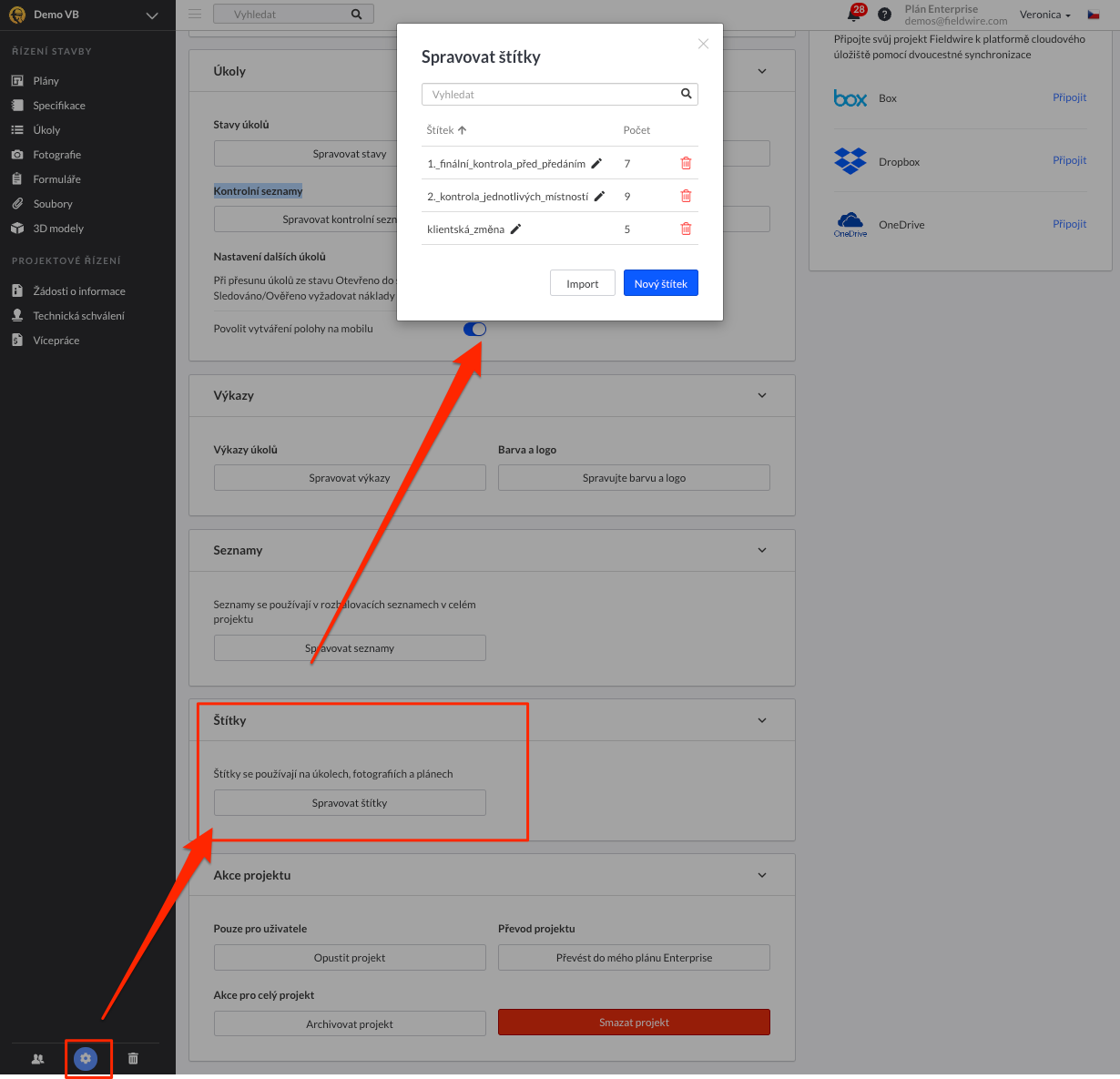The height and width of the screenshot is (1079, 1120).
Task: Collapse the Úkoly settings section
Action: click(762, 71)
